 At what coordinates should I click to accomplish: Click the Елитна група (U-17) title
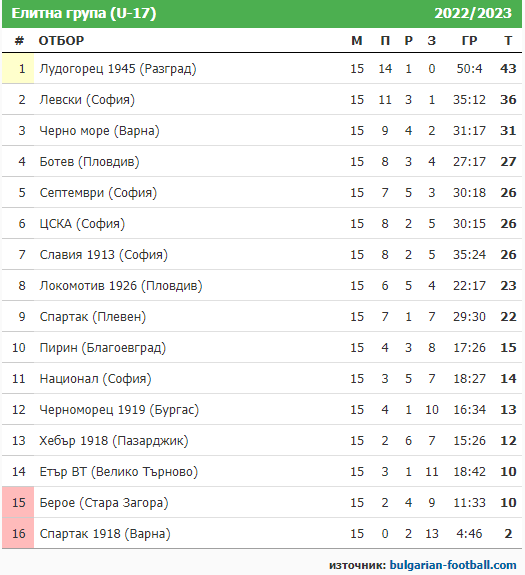(84, 13)
